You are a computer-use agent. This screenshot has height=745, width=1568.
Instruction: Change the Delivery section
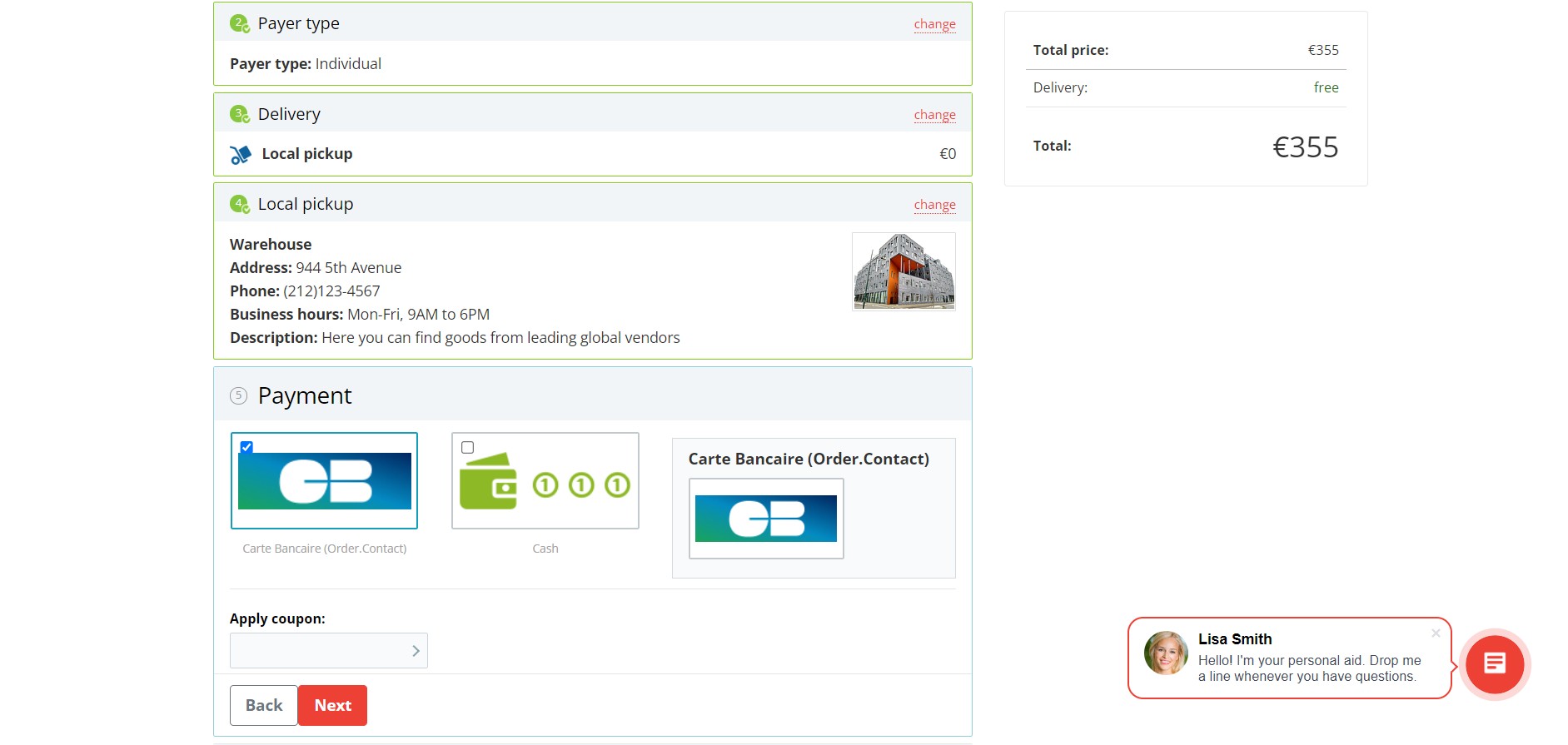click(x=934, y=115)
